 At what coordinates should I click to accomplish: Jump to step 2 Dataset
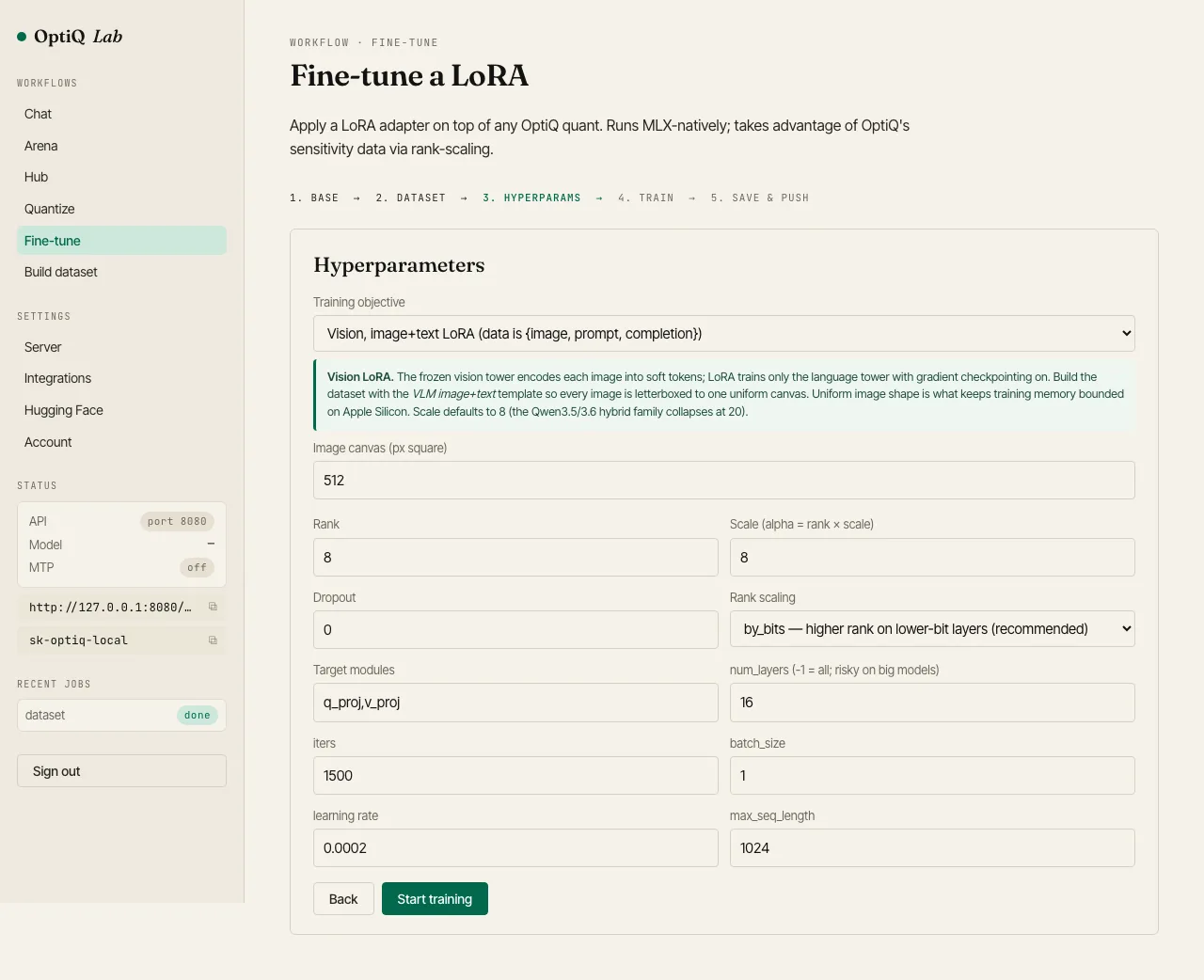(x=411, y=198)
